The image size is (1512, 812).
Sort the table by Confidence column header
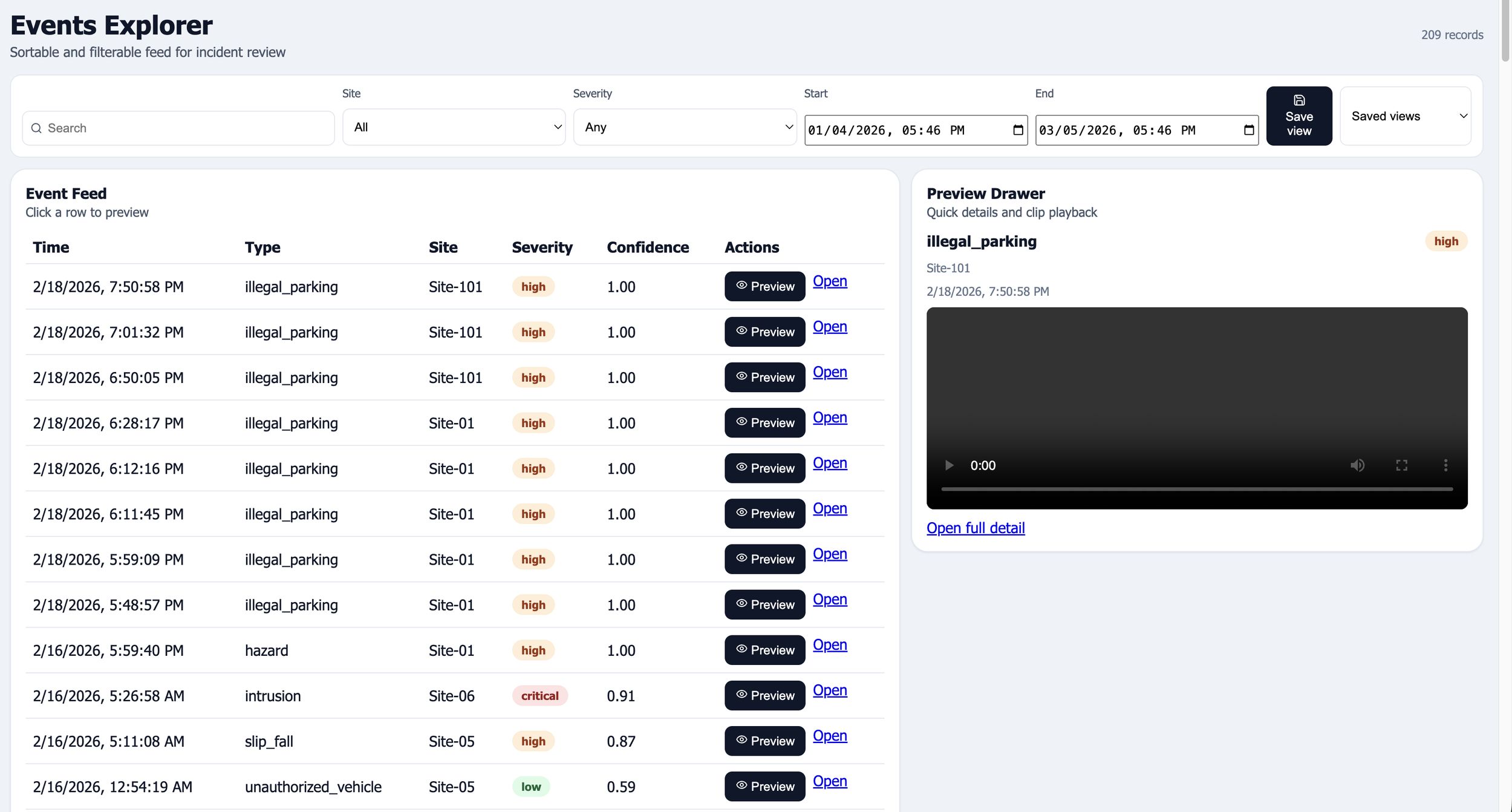click(647, 247)
